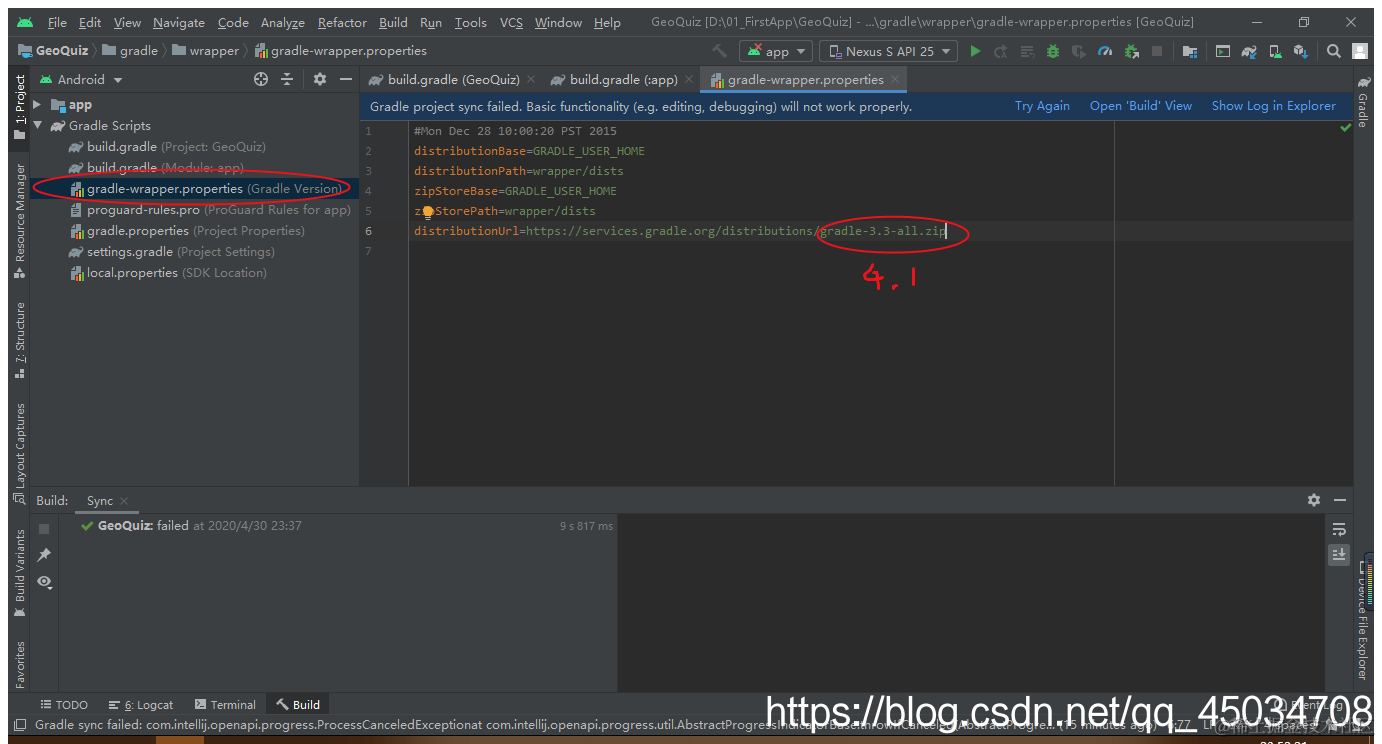Click the Try Again link
Screen dimensions: 1382x744
click(1042, 106)
